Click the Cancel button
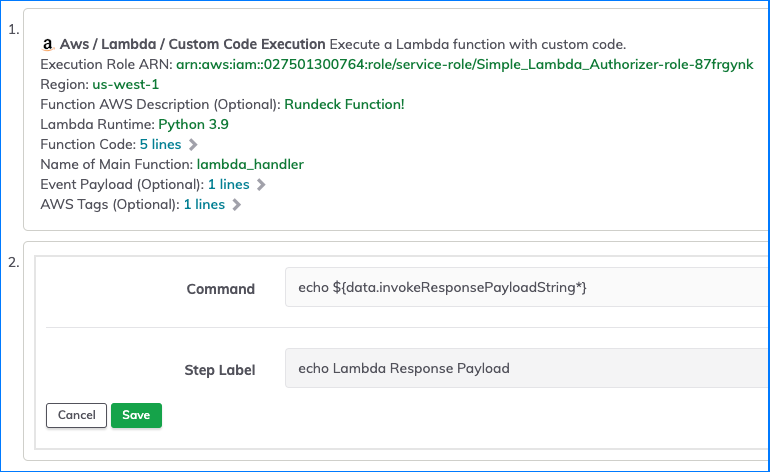The height and width of the screenshot is (472, 770). pos(76,416)
